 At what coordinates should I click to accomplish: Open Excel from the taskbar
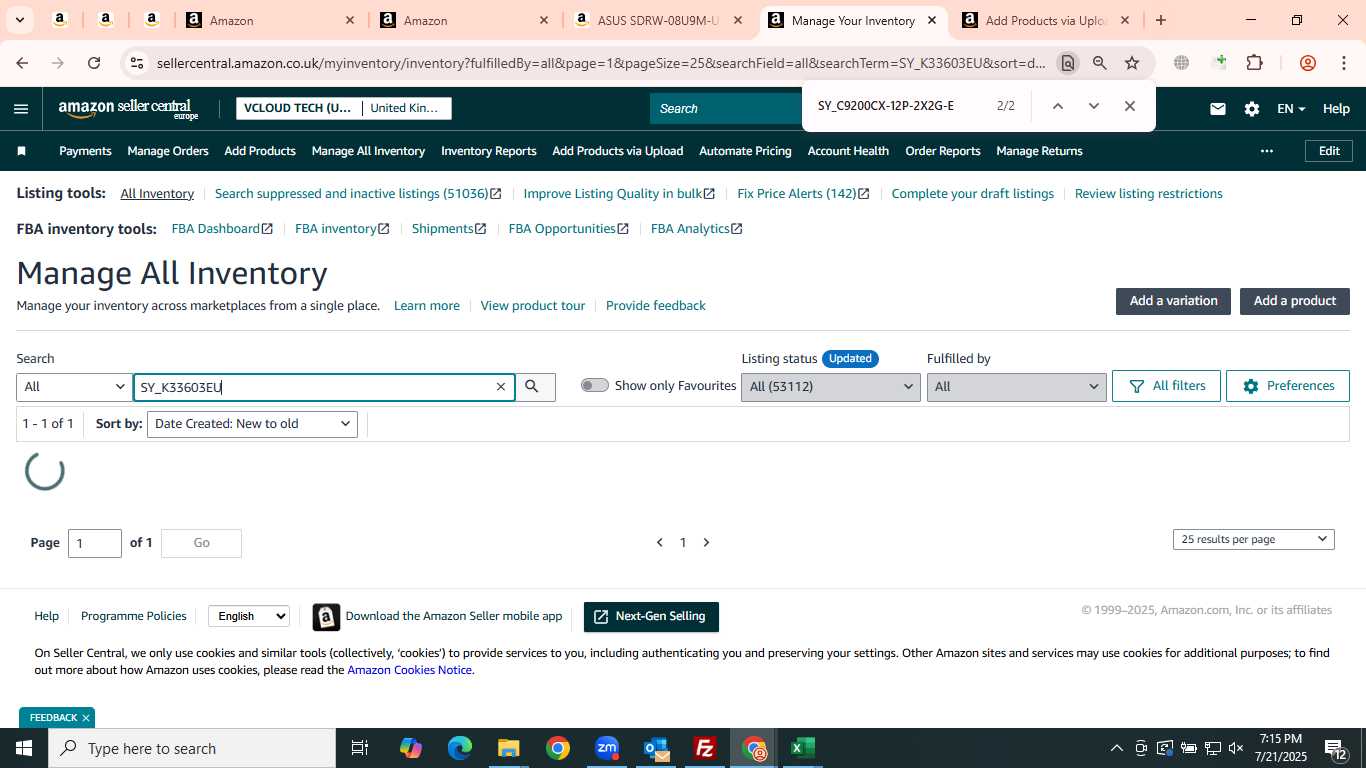pos(803,748)
